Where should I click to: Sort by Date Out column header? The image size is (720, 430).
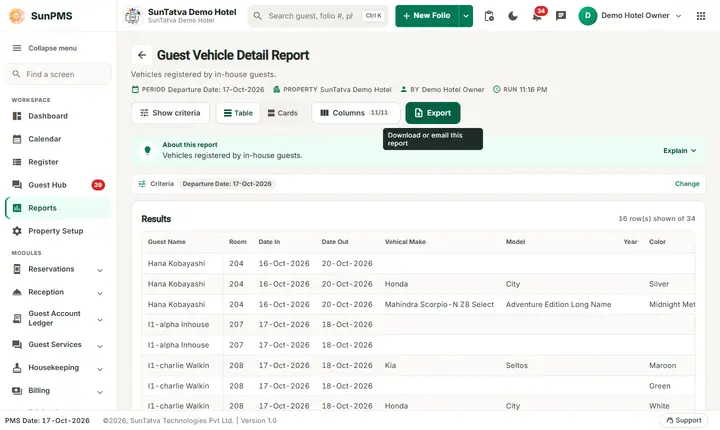[335, 242]
